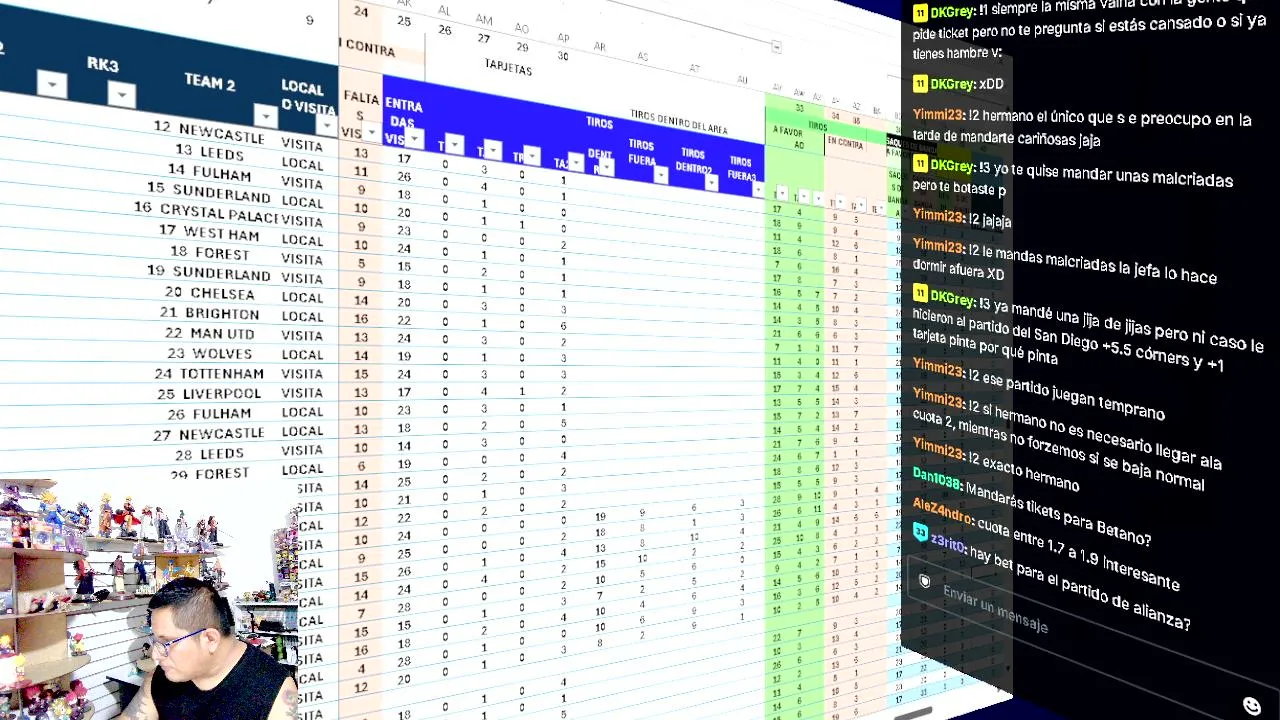Select the BRIGHTON cell in row 21
This screenshot has width=1280, height=720.
[x=222, y=313]
